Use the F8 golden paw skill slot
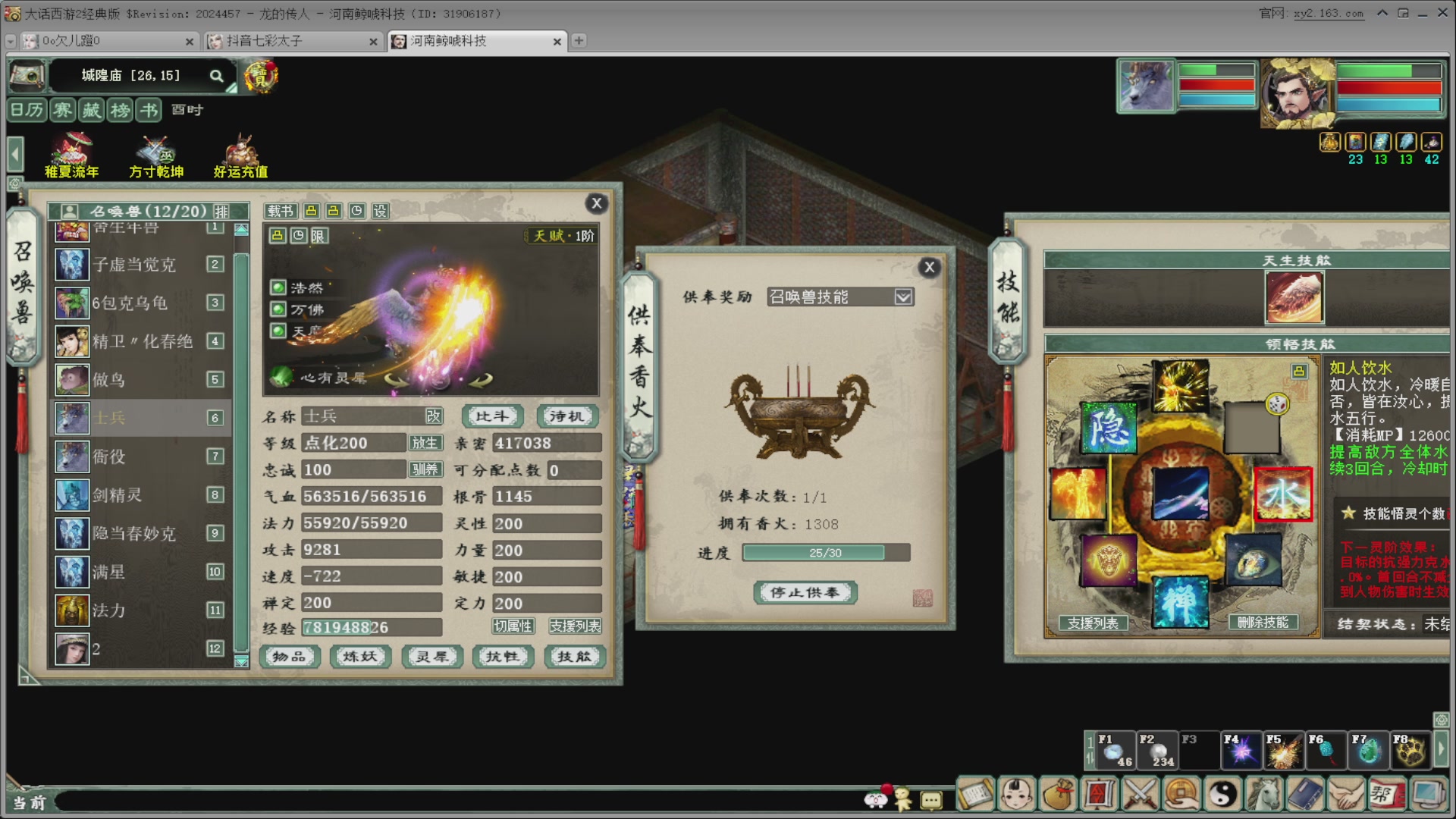This screenshot has height=819, width=1456. tap(1410, 751)
